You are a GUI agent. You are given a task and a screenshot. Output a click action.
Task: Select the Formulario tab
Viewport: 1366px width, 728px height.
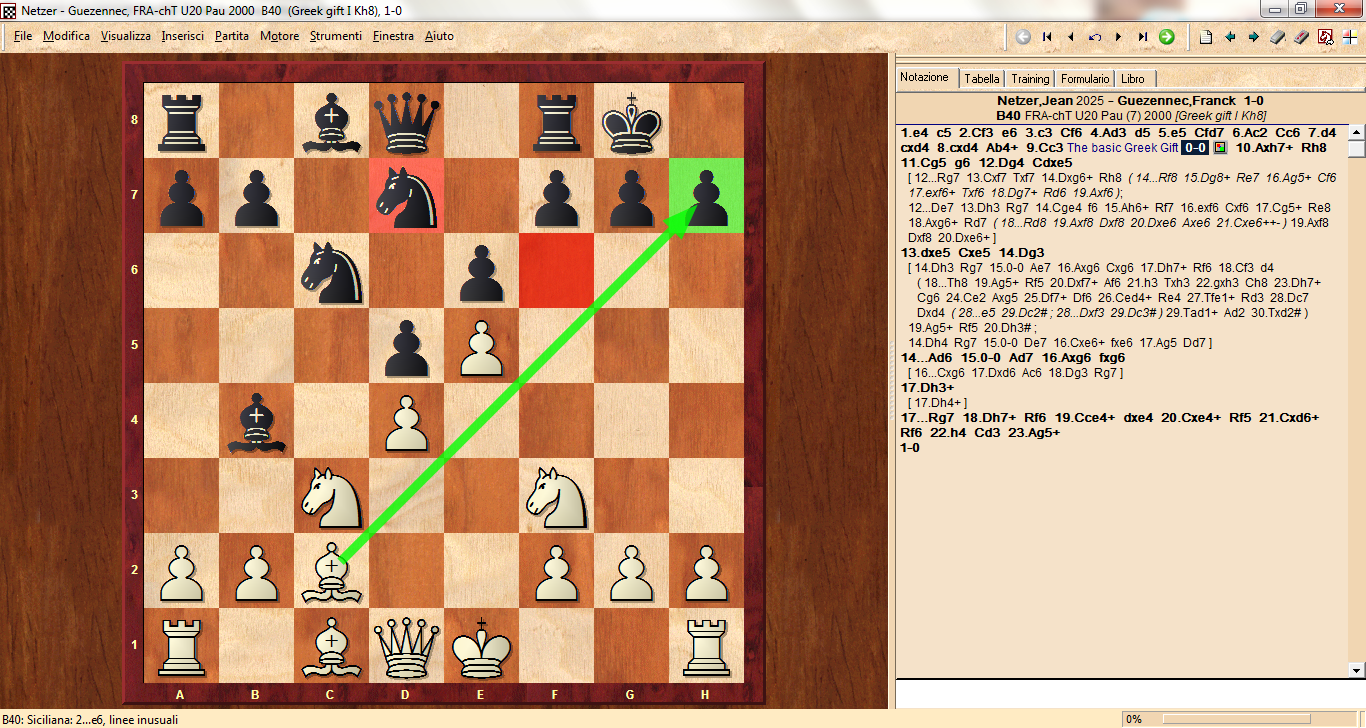[x=1085, y=78]
